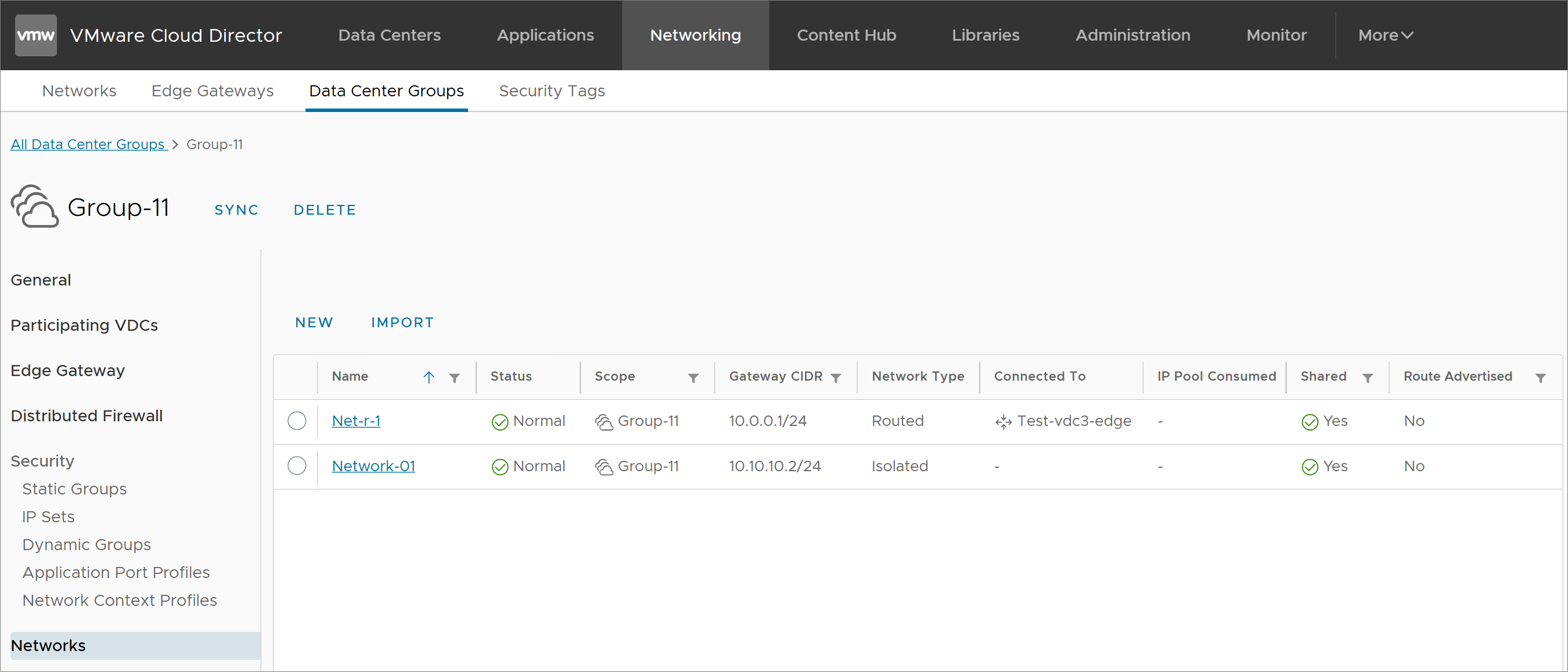Open the General section in sidebar
This screenshot has width=1568, height=672.
tap(41, 280)
